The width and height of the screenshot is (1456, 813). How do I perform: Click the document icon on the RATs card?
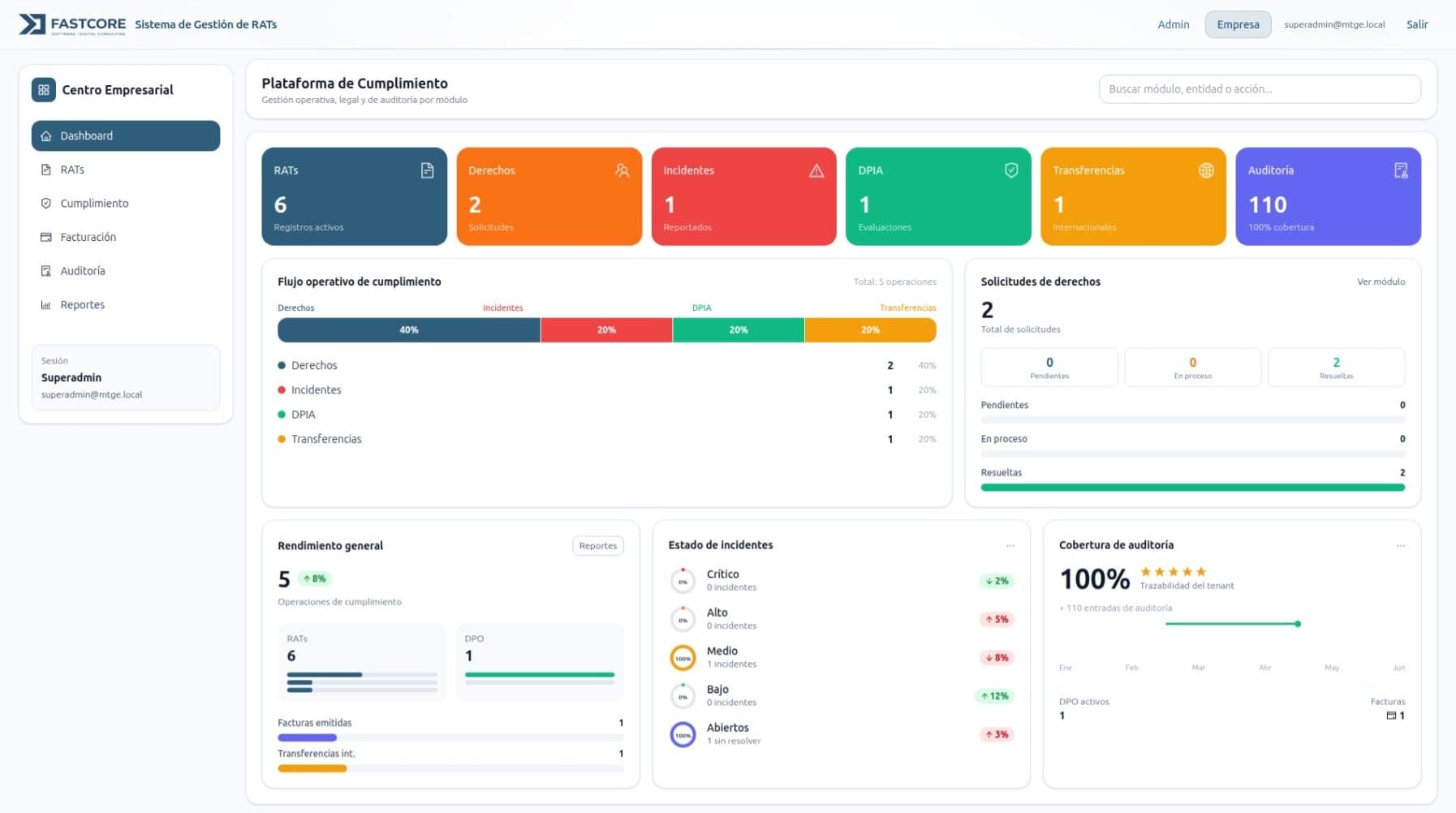(425, 170)
